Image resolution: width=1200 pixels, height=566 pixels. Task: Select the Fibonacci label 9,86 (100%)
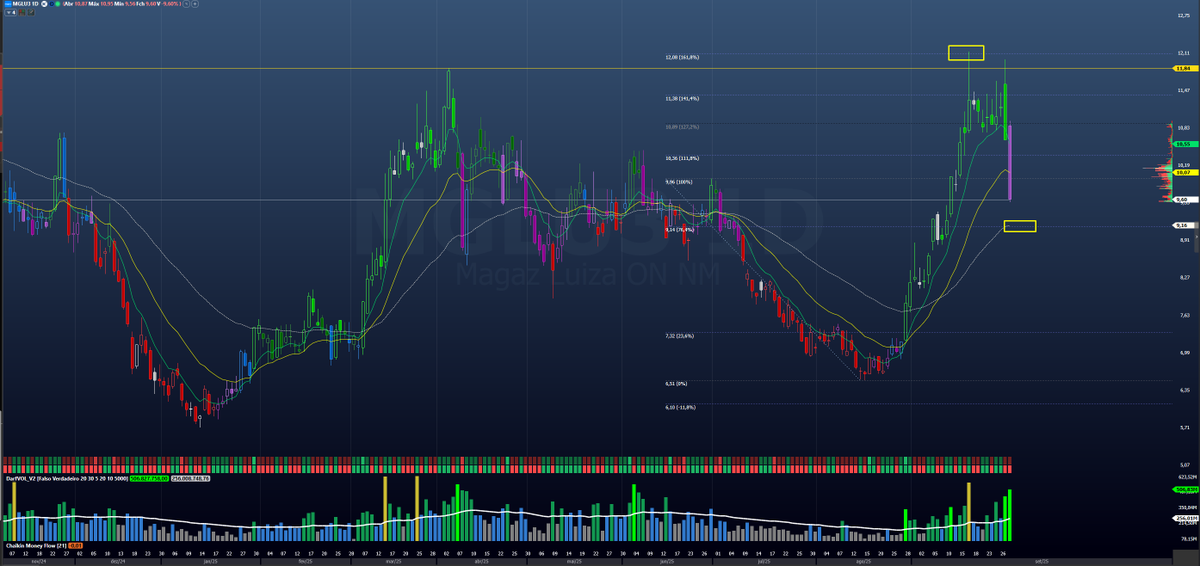pyautogui.click(x=679, y=182)
